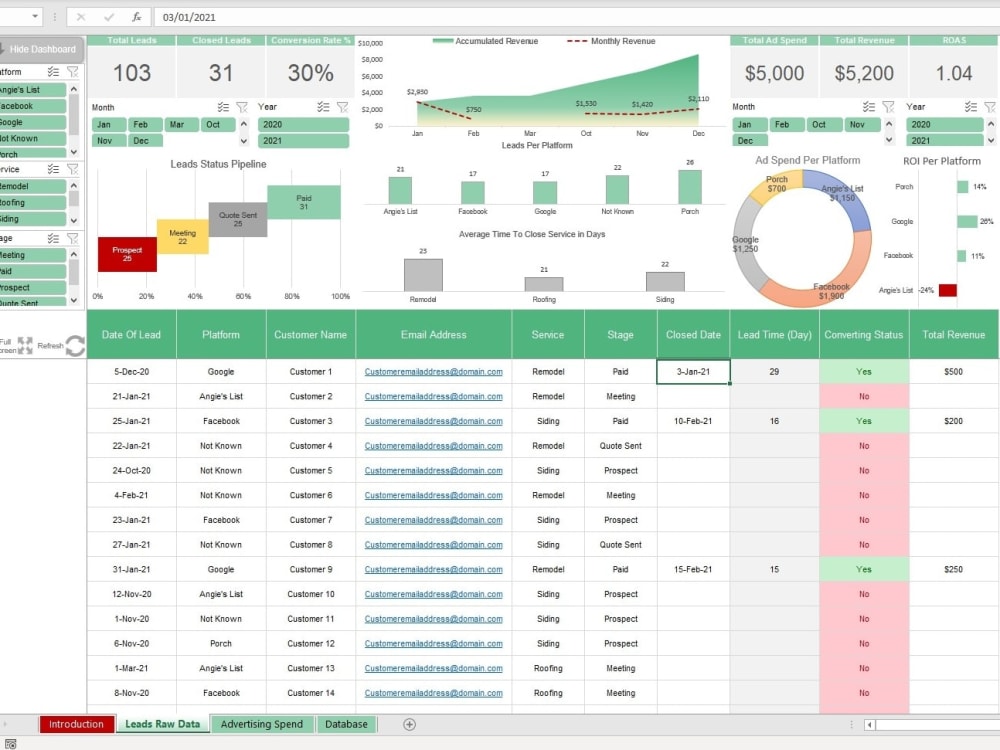Select Paid in Stage slicer
This screenshot has width=1000, height=750.
pos(32,271)
